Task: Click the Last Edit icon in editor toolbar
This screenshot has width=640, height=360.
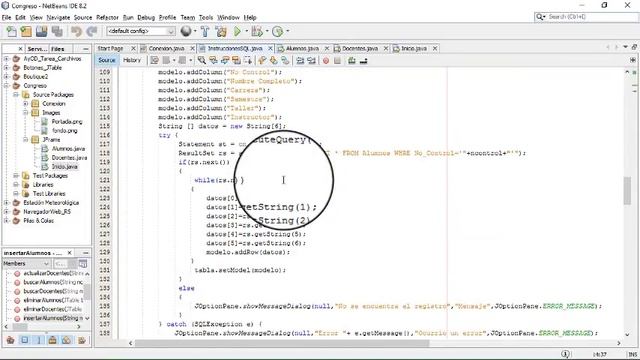Action: click(x=154, y=60)
